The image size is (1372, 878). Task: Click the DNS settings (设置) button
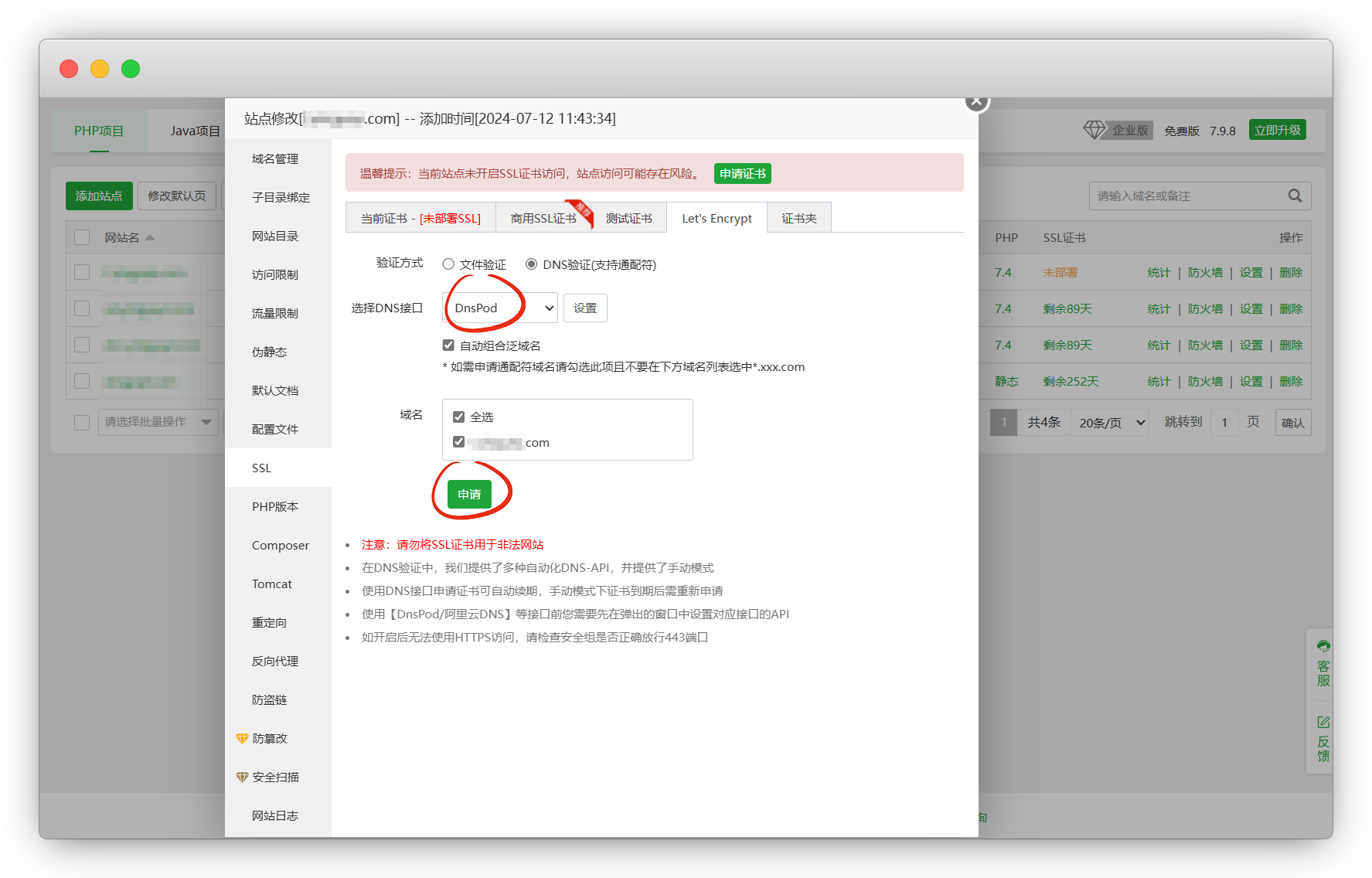click(x=585, y=308)
